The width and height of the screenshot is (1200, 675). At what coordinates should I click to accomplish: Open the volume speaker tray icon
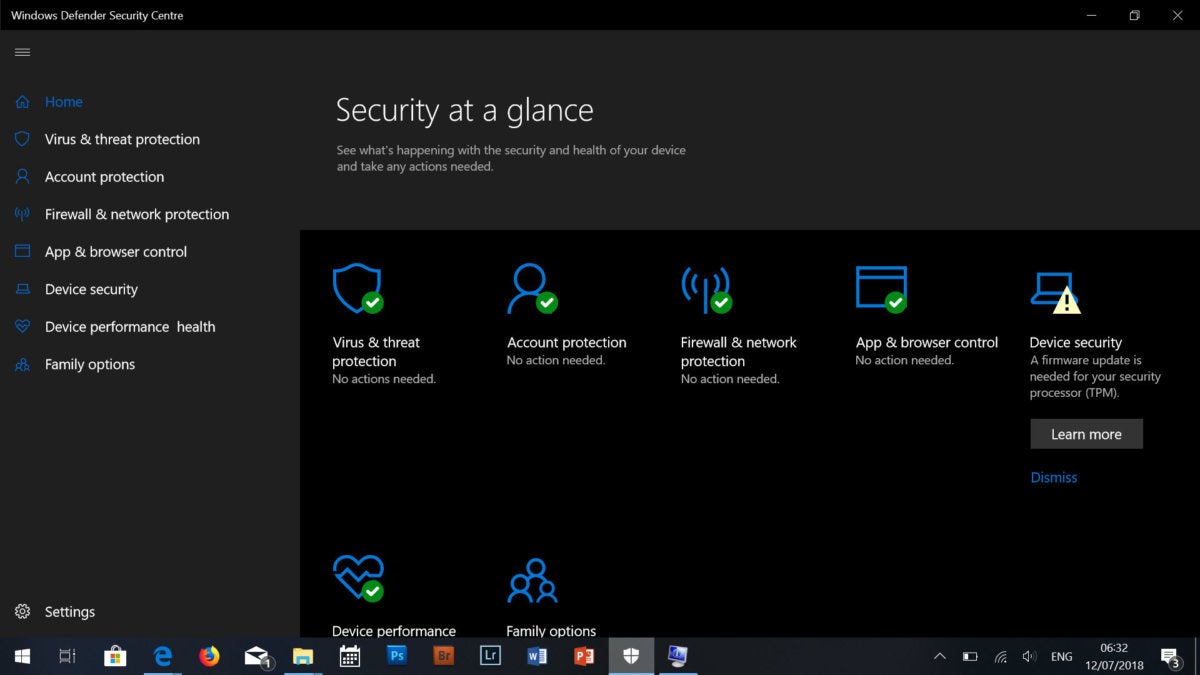(1030, 657)
